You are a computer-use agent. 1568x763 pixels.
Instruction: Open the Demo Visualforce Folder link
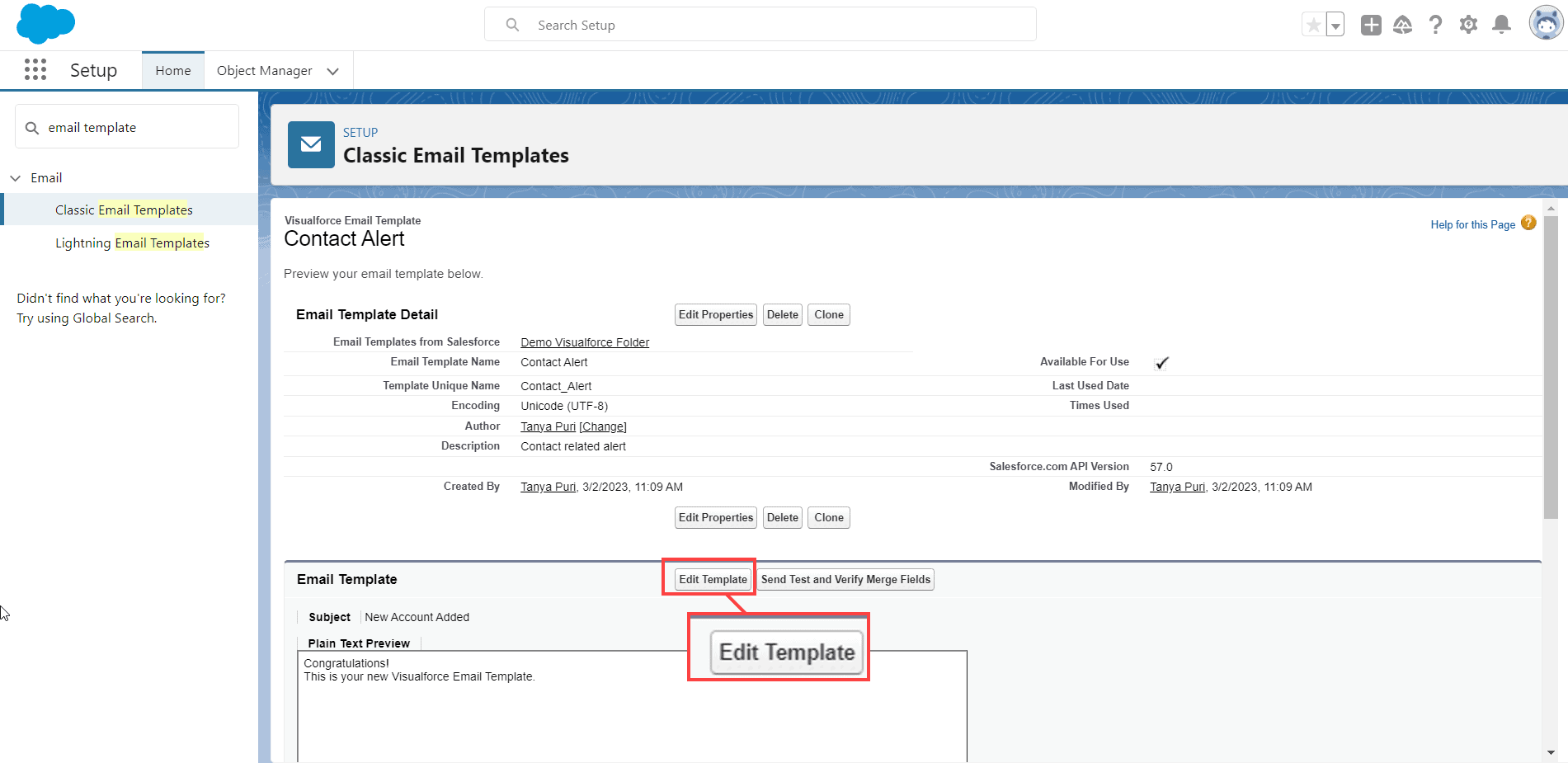[585, 342]
